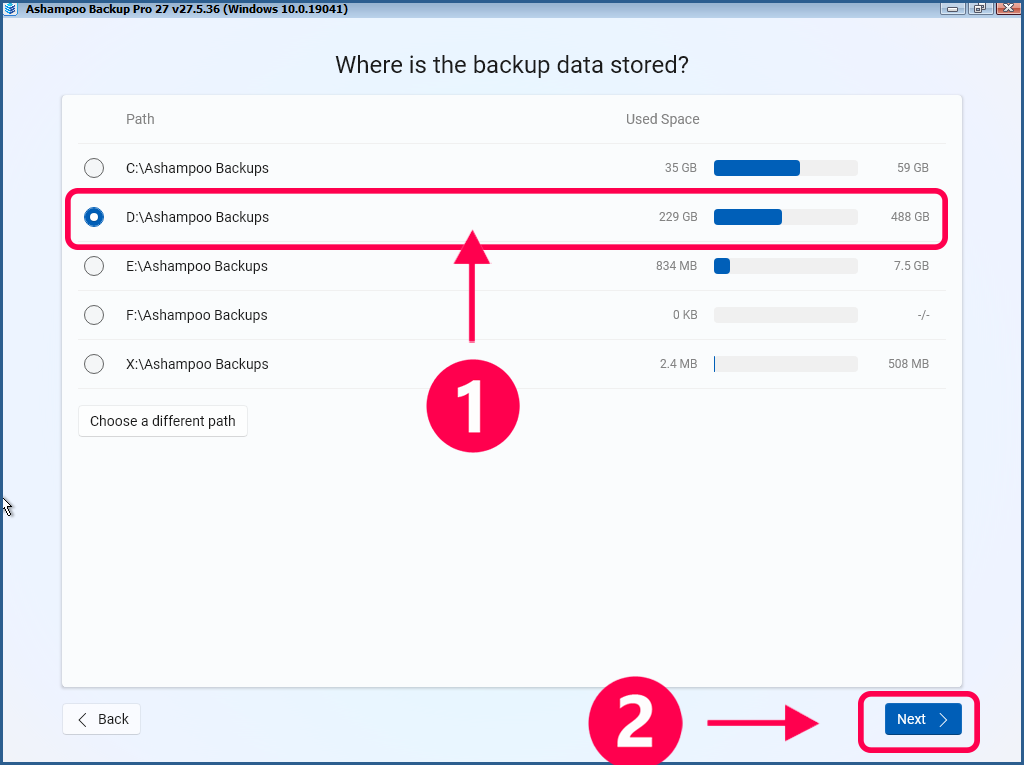Click the E:\Ashampoo Backups path text
Viewport: 1024px width, 765px height.
[x=197, y=266]
